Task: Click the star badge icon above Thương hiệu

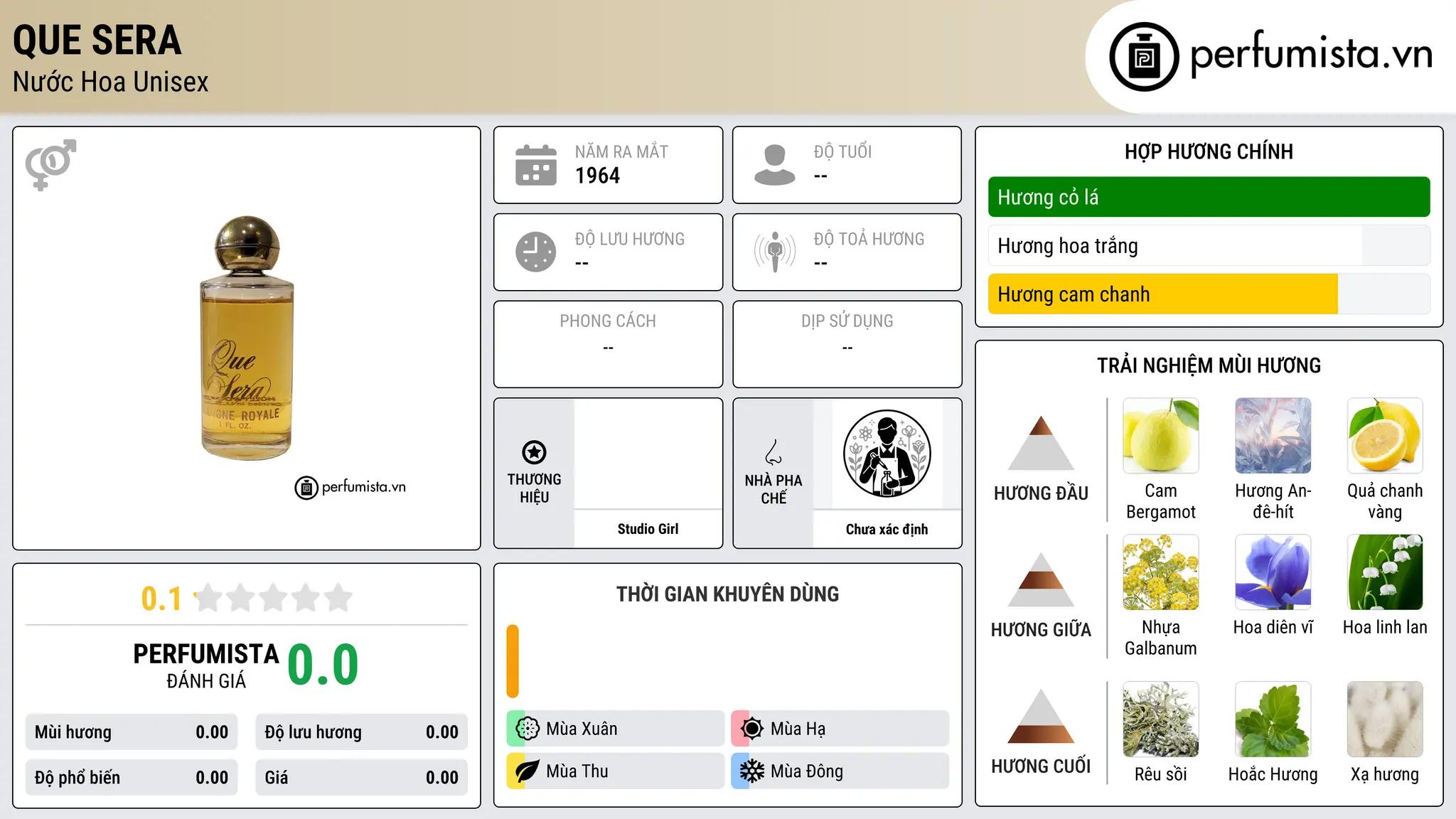Action: (534, 452)
